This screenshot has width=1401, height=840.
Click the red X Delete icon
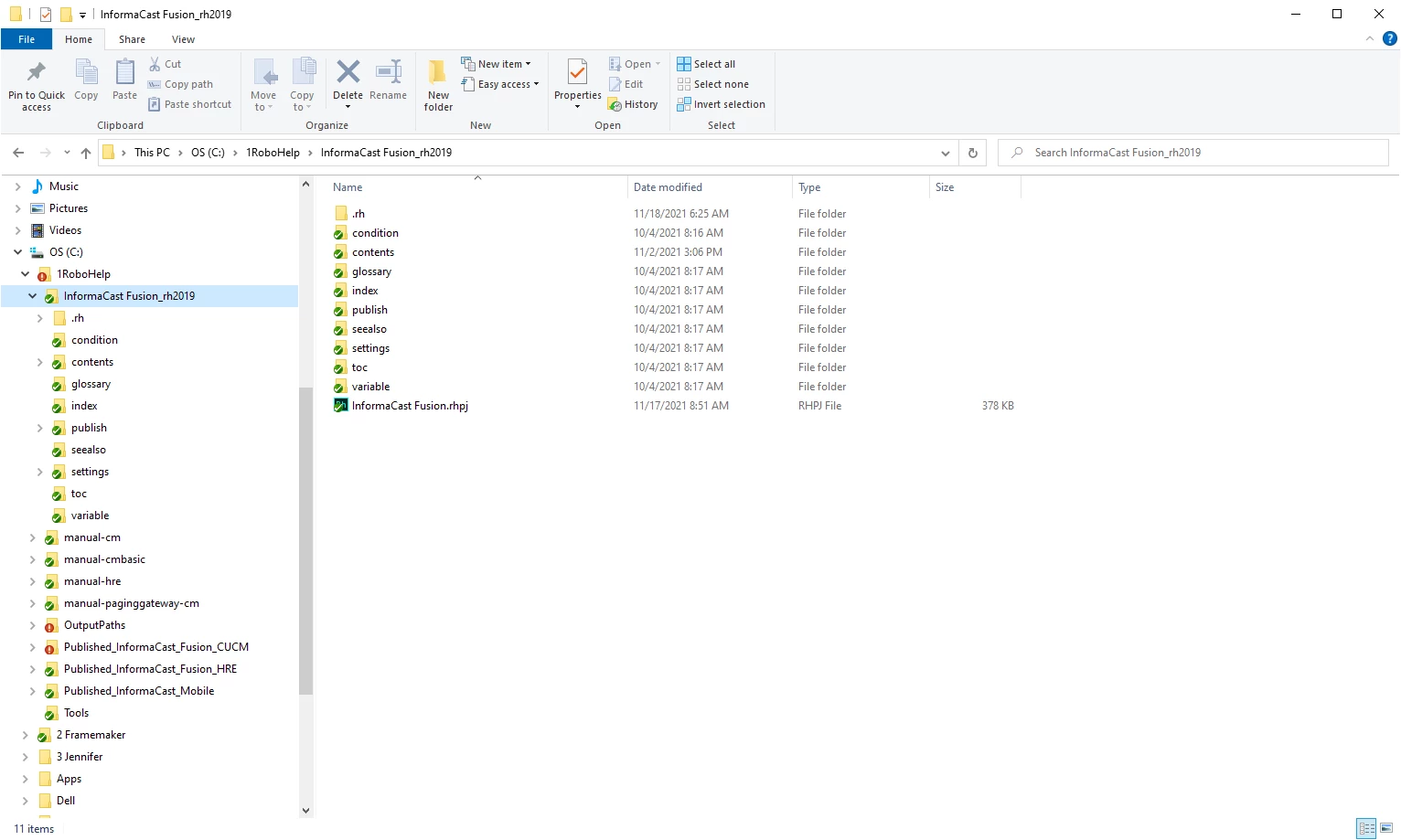(x=348, y=71)
